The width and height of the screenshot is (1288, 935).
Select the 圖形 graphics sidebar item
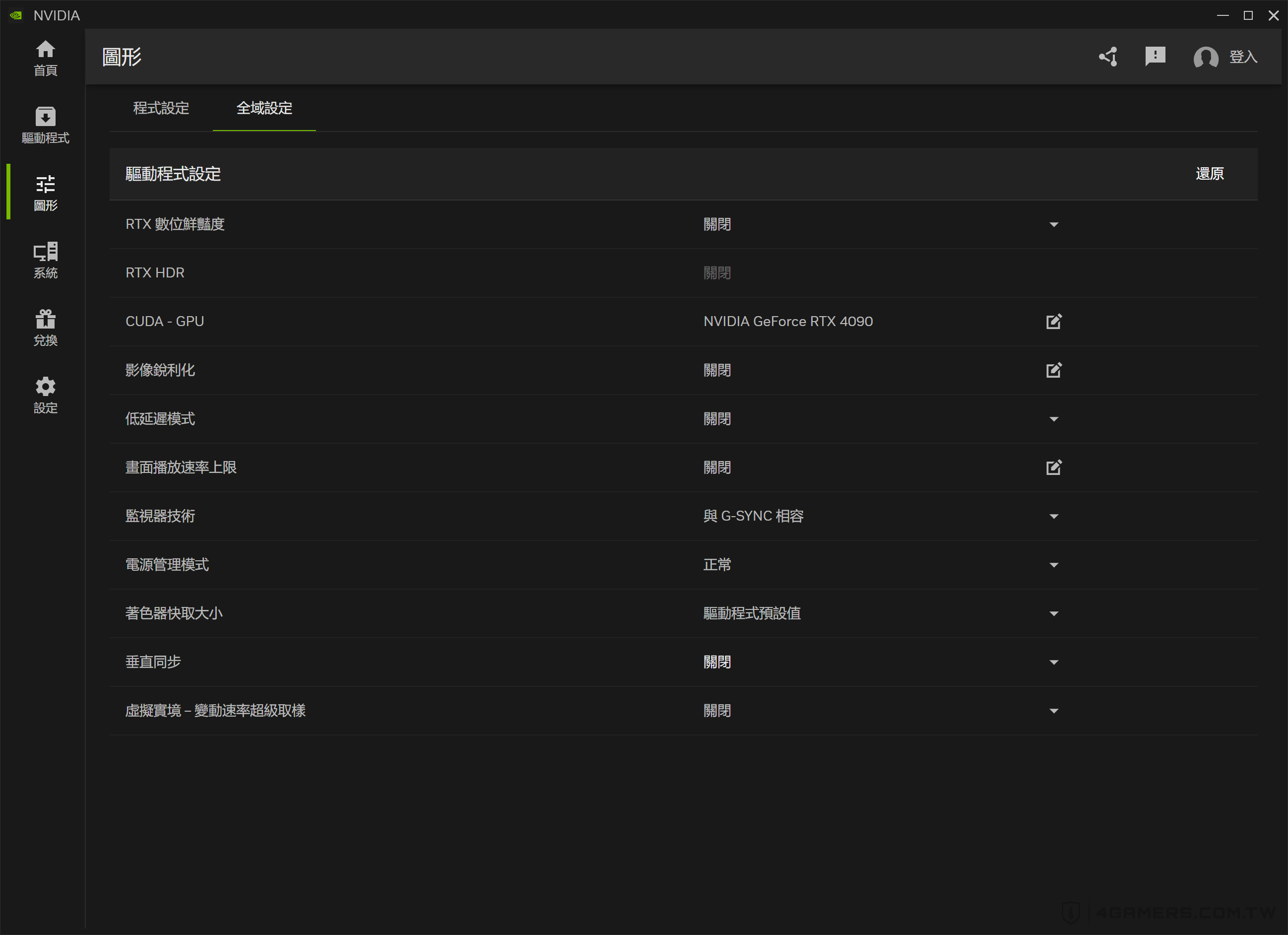point(46,193)
